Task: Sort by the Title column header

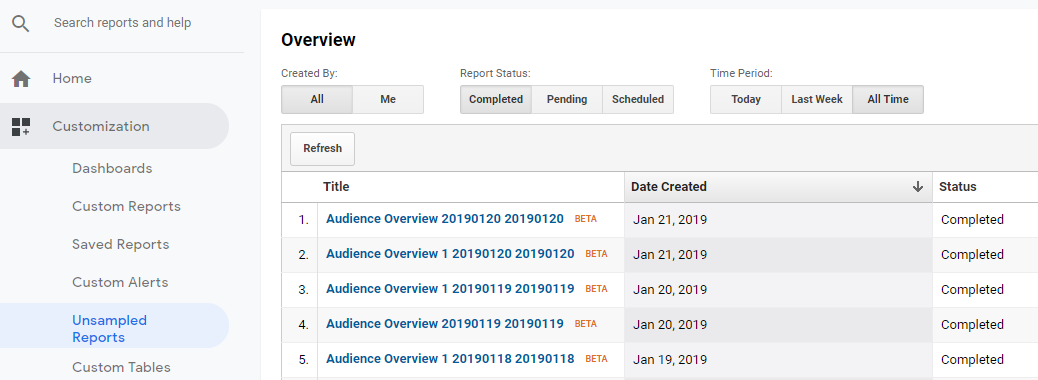Action: [336, 187]
